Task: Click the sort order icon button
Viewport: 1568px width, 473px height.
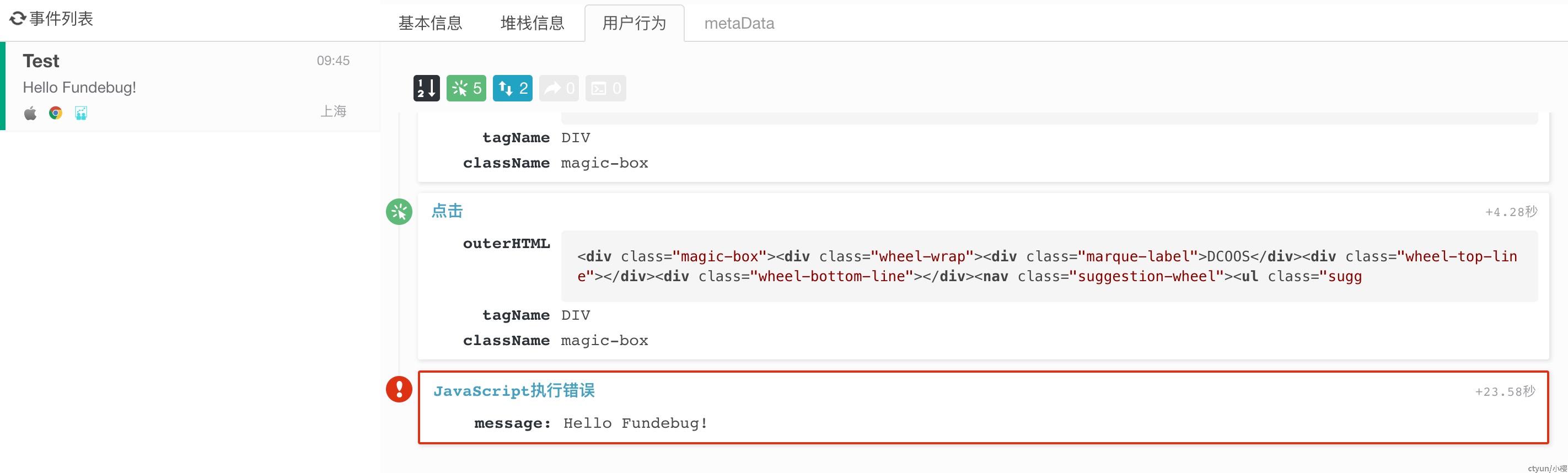Action: pyautogui.click(x=427, y=88)
